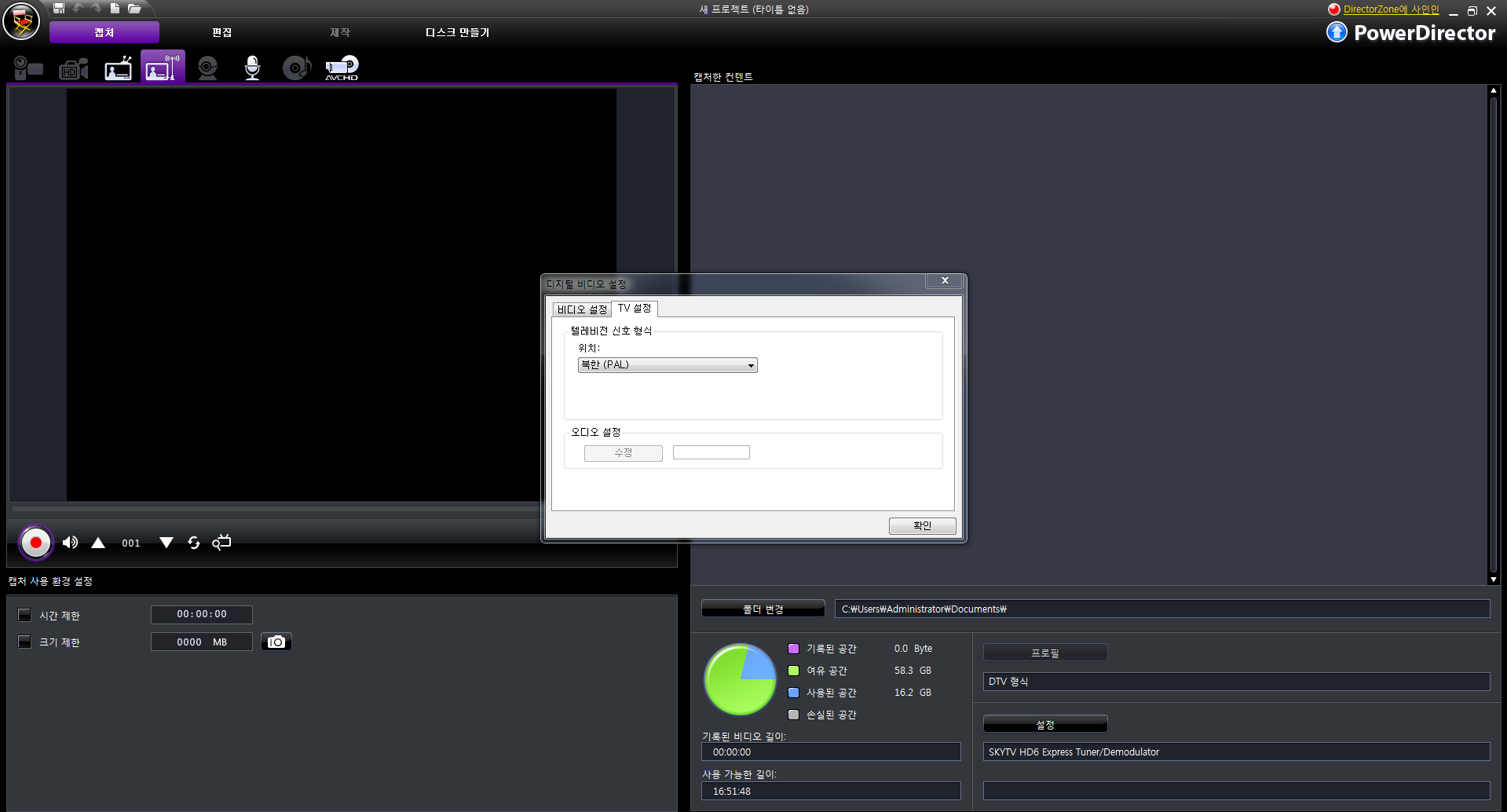Start recording with the red record button
The image size is (1507, 812).
tap(36, 543)
